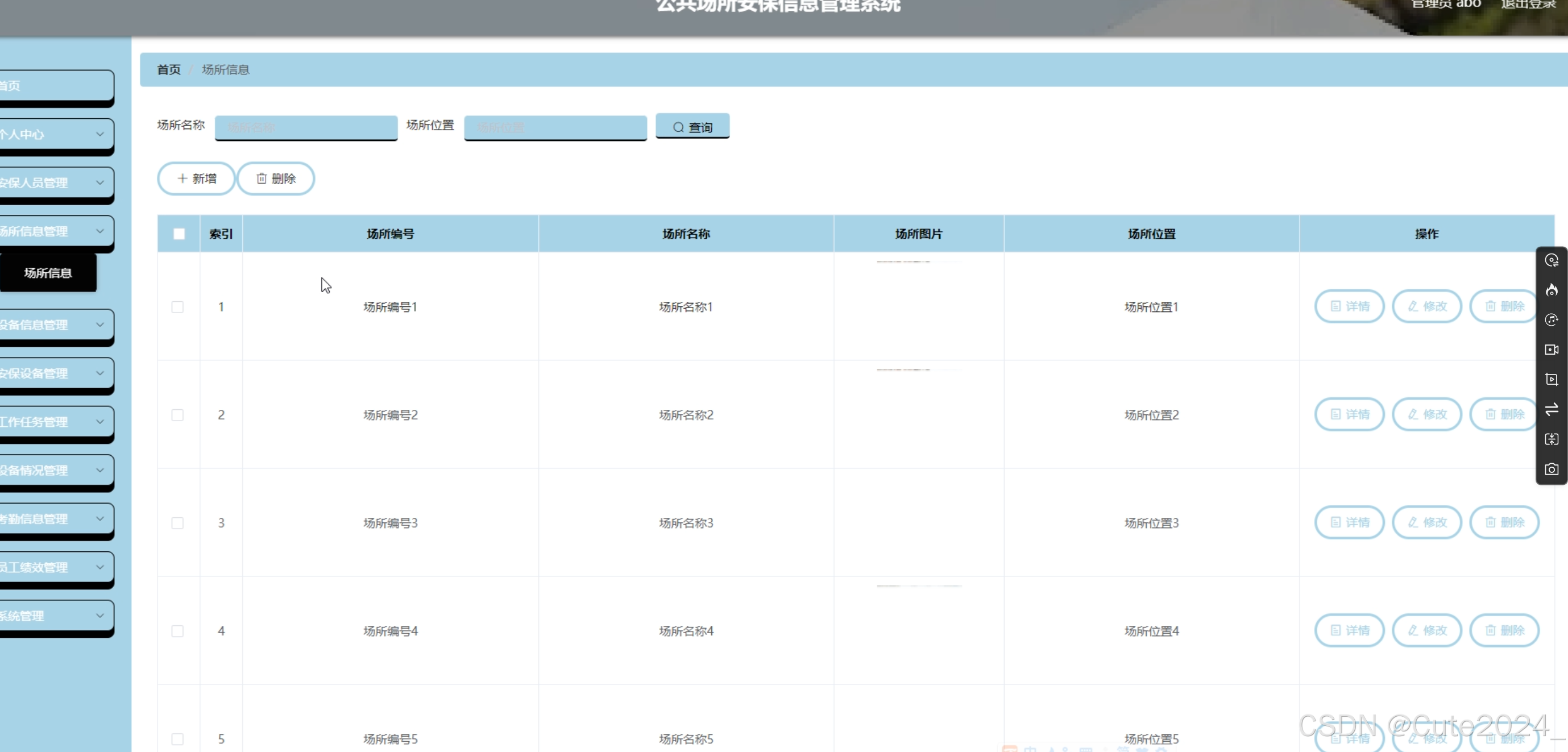Expand the 考勤信息管理 menu chevron
The image size is (1568, 752).
pyautogui.click(x=100, y=518)
